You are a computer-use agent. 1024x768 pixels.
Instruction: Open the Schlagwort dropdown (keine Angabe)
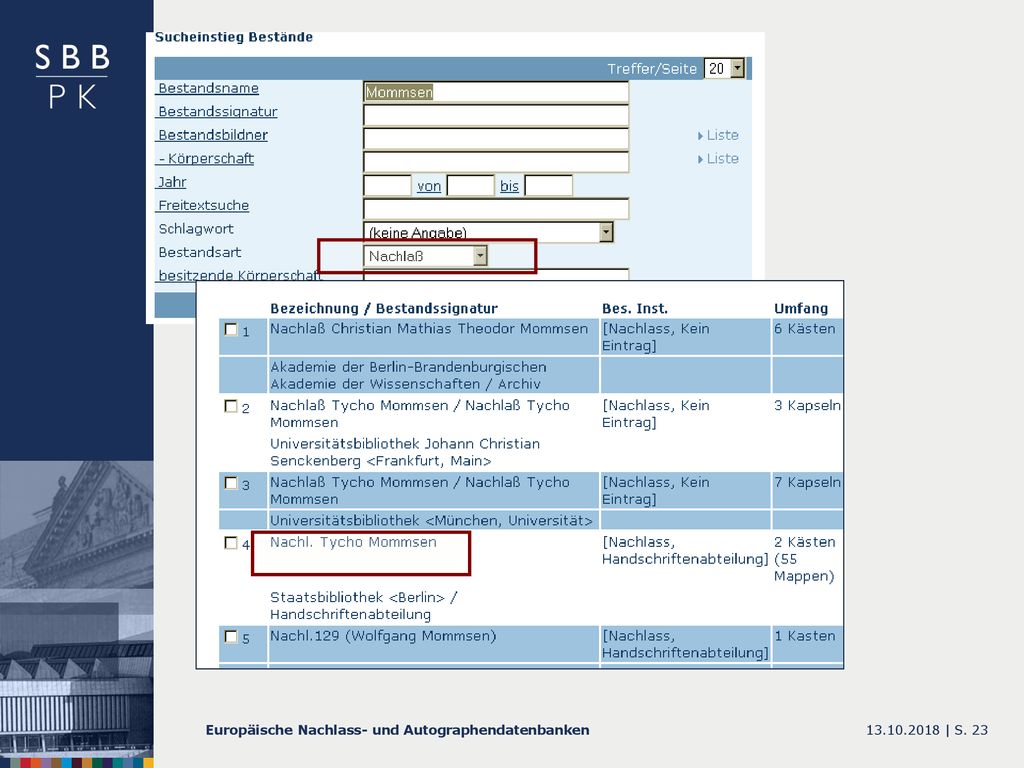pyautogui.click(x=488, y=232)
